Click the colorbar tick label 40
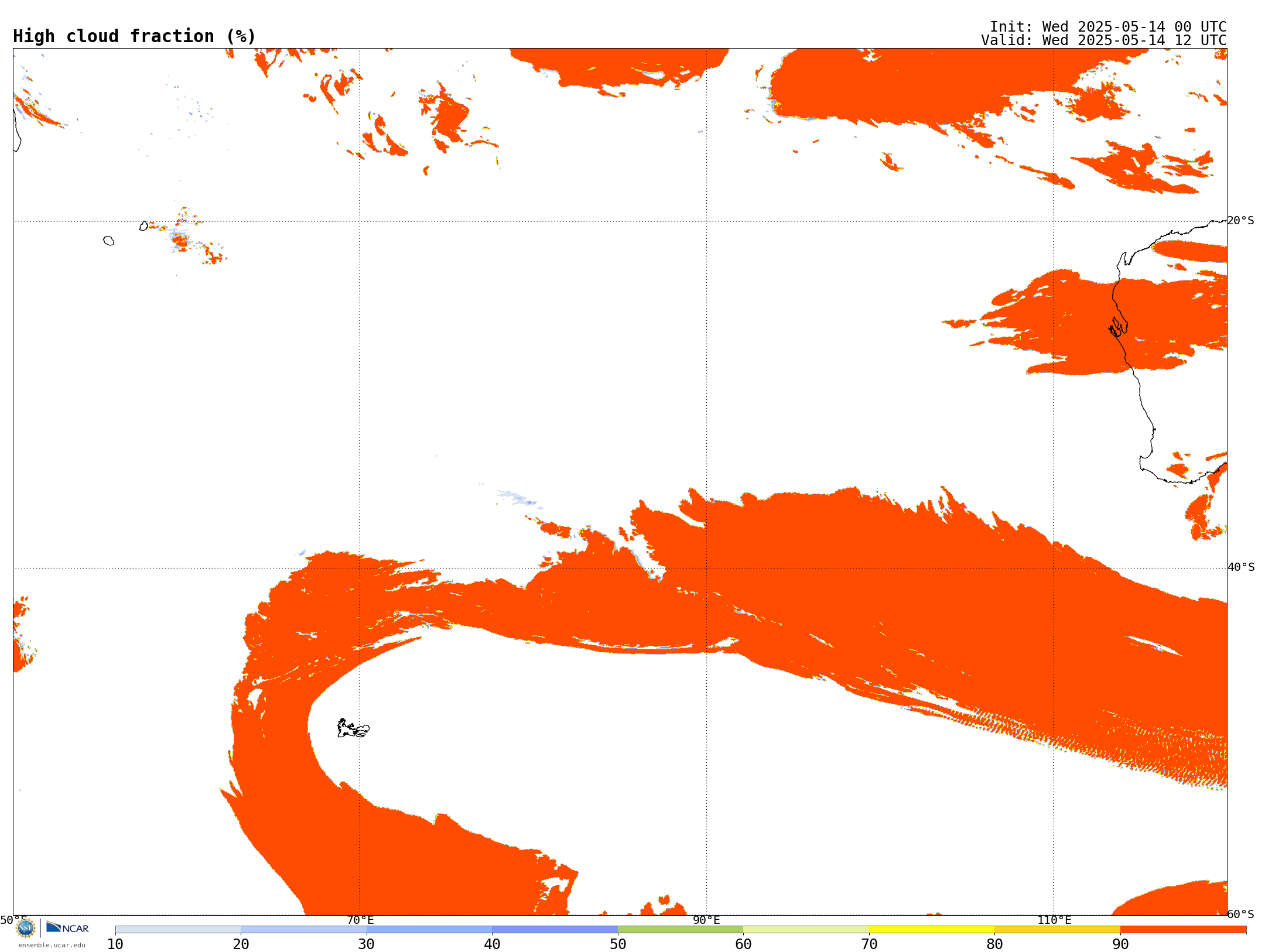Image resolution: width=1265 pixels, height=952 pixels. [x=492, y=944]
